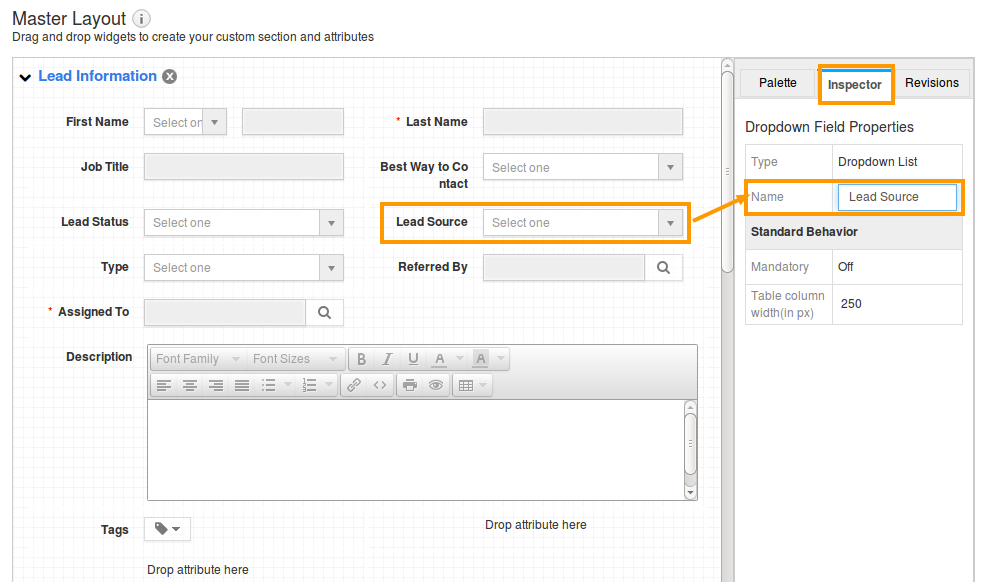
Task: Open the Lead Status dropdown
Action: [x=331, y=222]
